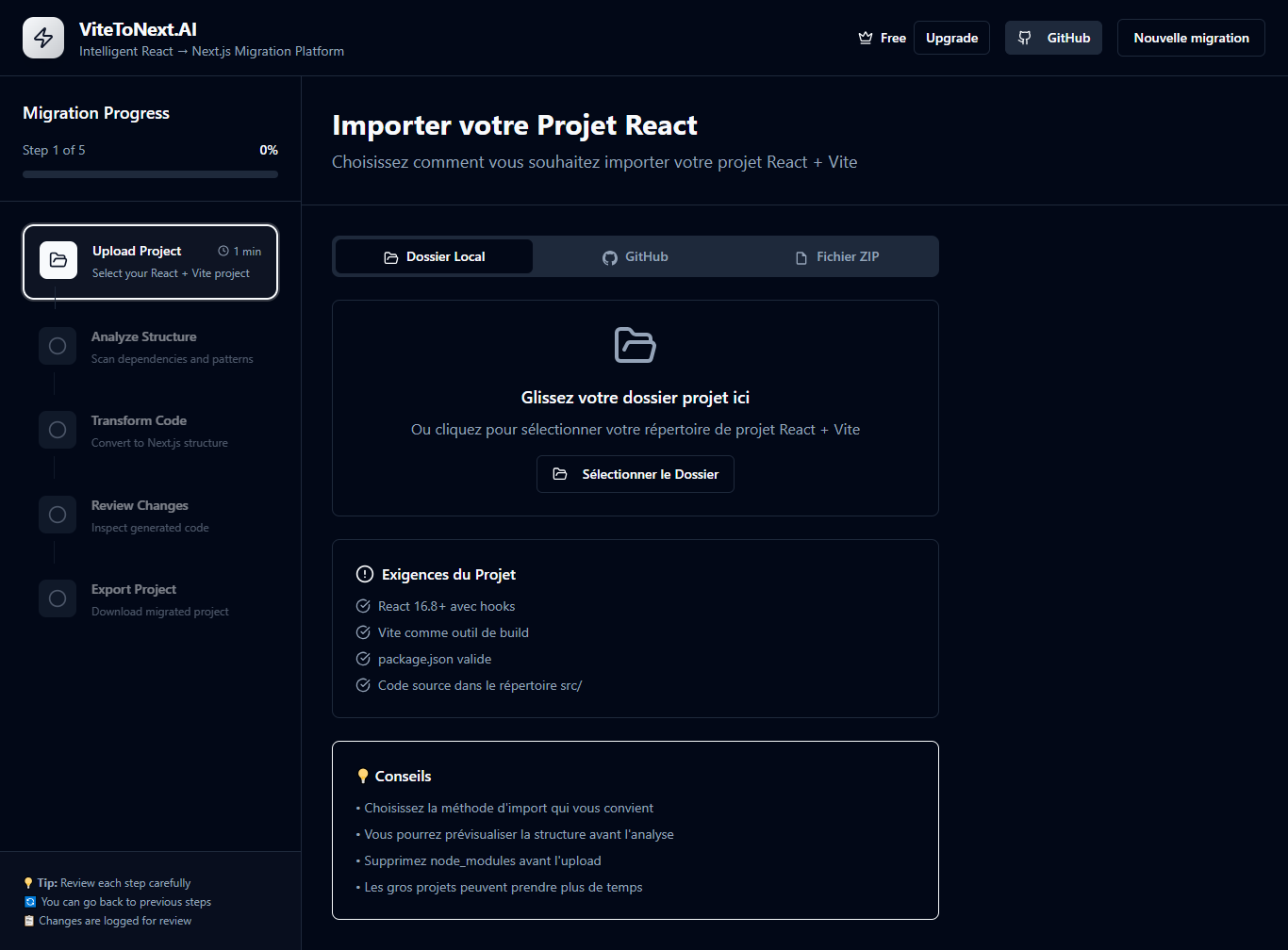Toggle the Vite comme outil de build check
This screenshot has height=950, width=1288.
(363, 632)
